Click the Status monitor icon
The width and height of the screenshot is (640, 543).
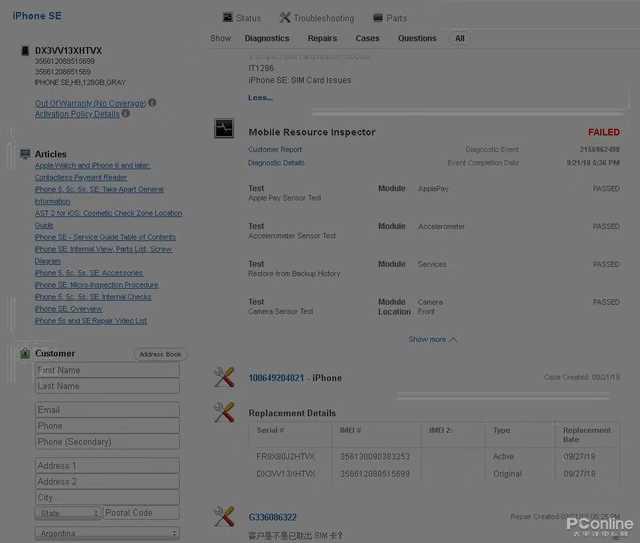(x=228, y=18)
